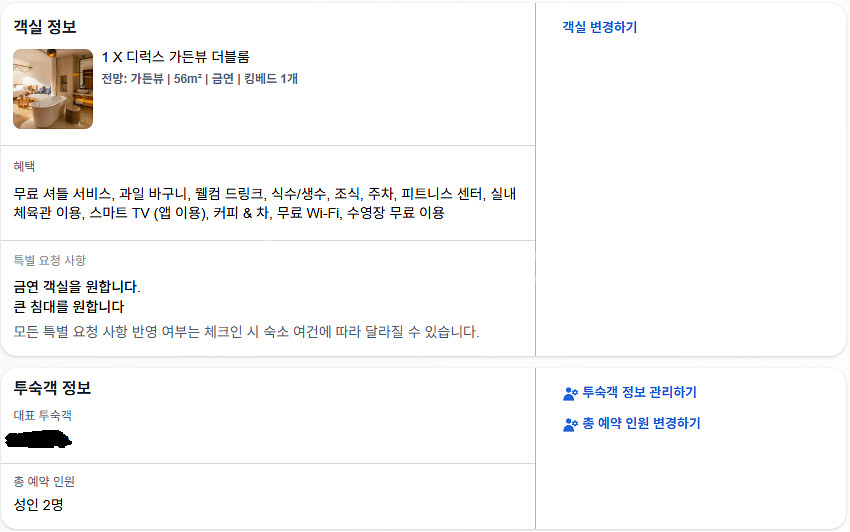Click the deluxe room thumbnail photo
This screenshot has height=532, width=850.
[x=53, y=89]
